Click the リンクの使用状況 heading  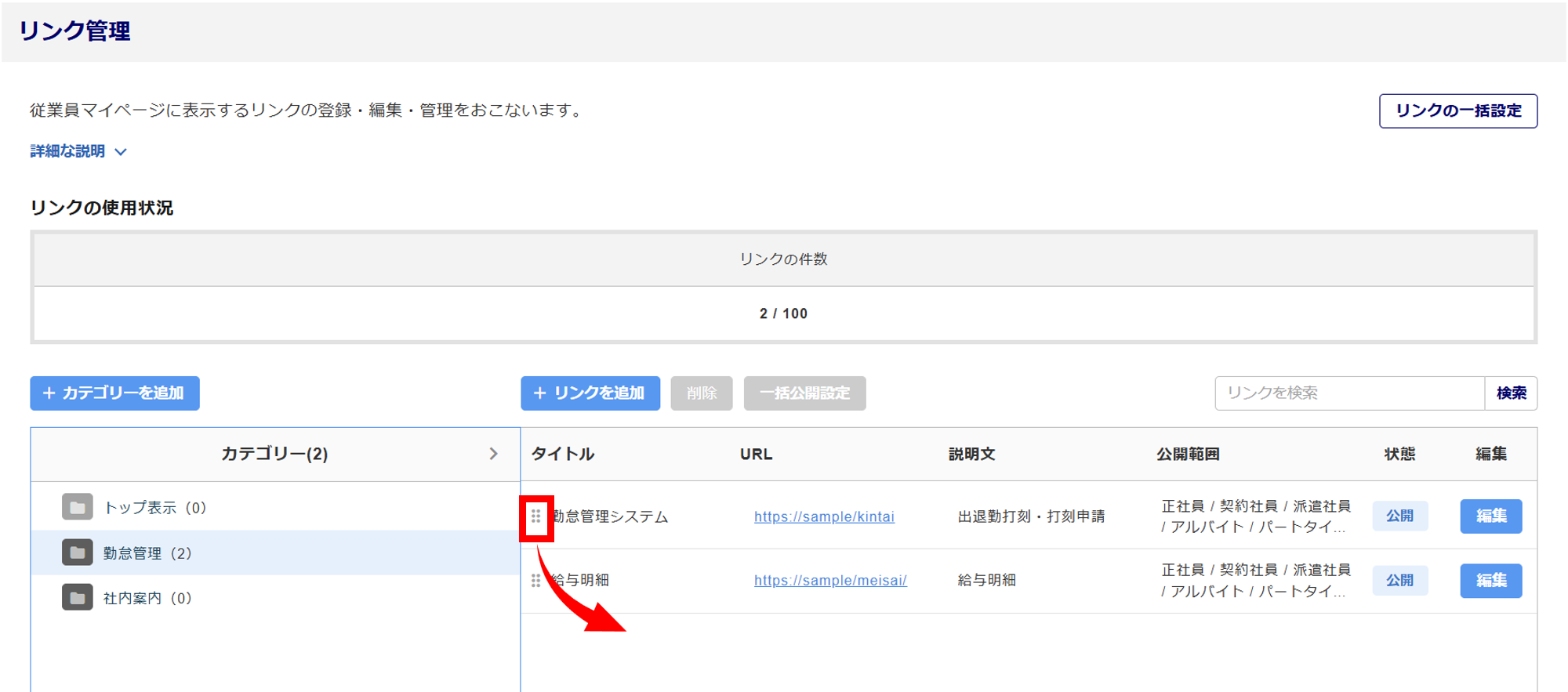point(102,208)
